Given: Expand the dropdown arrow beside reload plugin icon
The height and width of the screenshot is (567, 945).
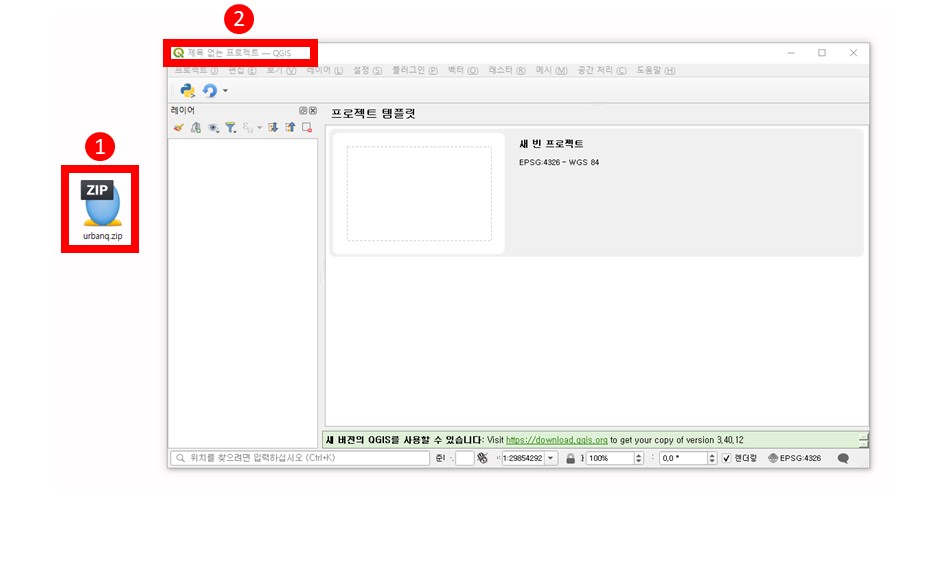Looking at the screenshot, I should (225, 91).
